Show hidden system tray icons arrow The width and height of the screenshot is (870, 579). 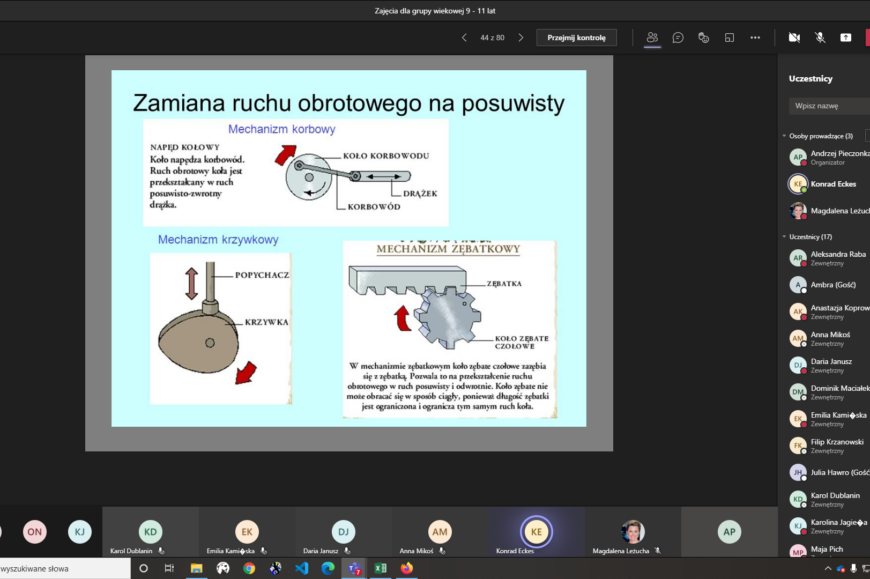[x=827, y=568]
